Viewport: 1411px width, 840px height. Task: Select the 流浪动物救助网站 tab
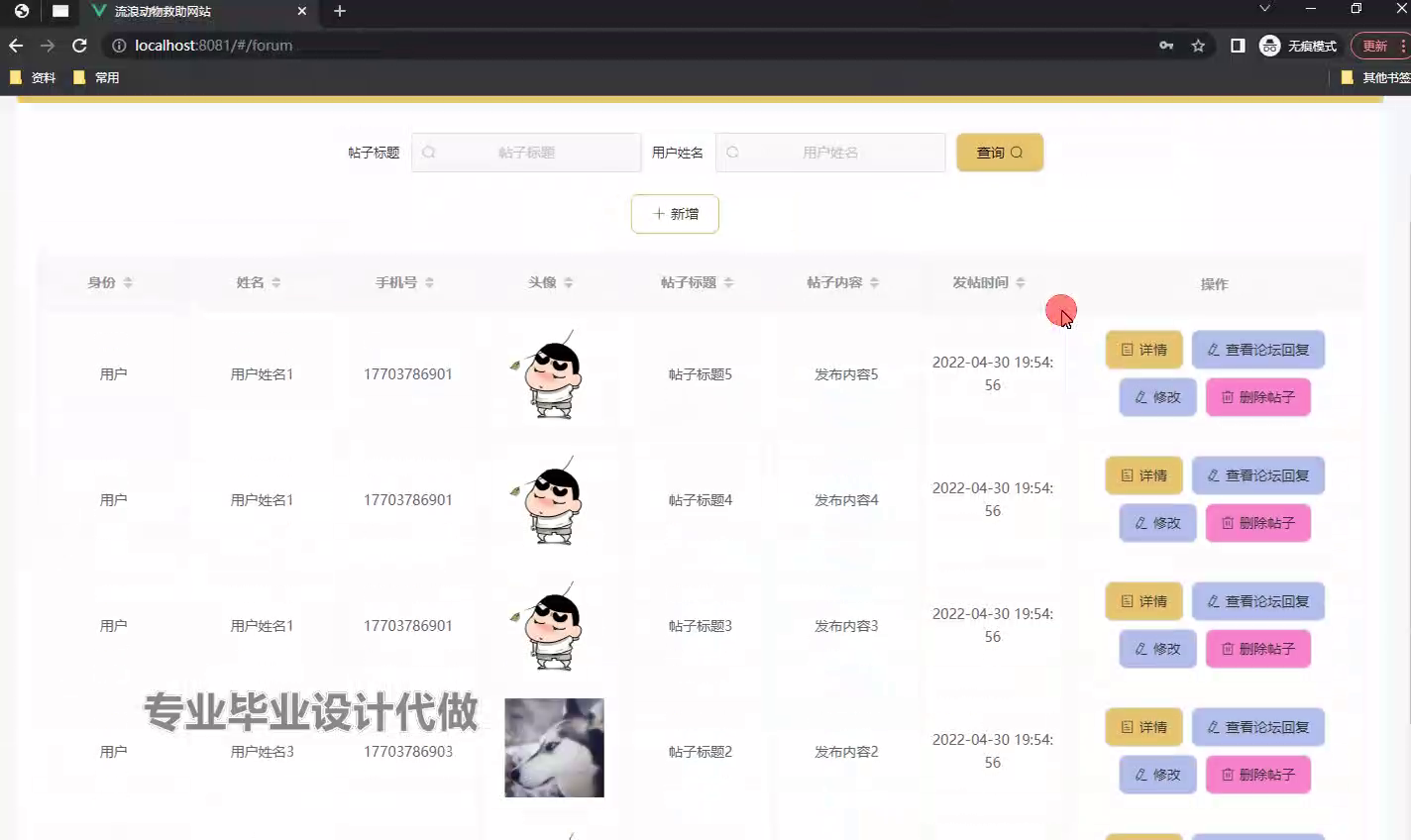(x=198, y=11)
